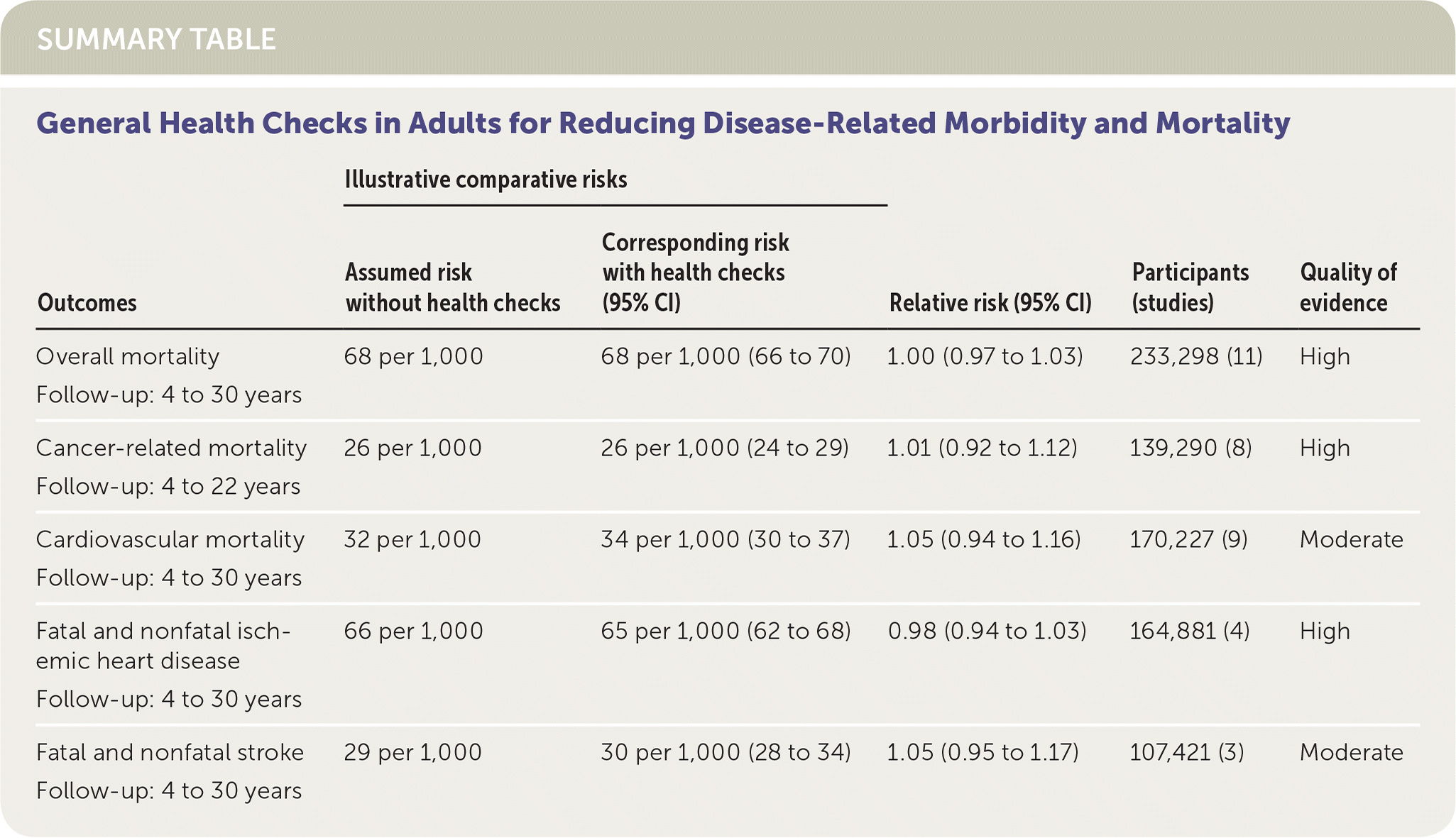Image resolution: width=1456 pixels, height=838 pixels.
Task: Click Moderate quality for the stroke row
Action: [1351, 752]
